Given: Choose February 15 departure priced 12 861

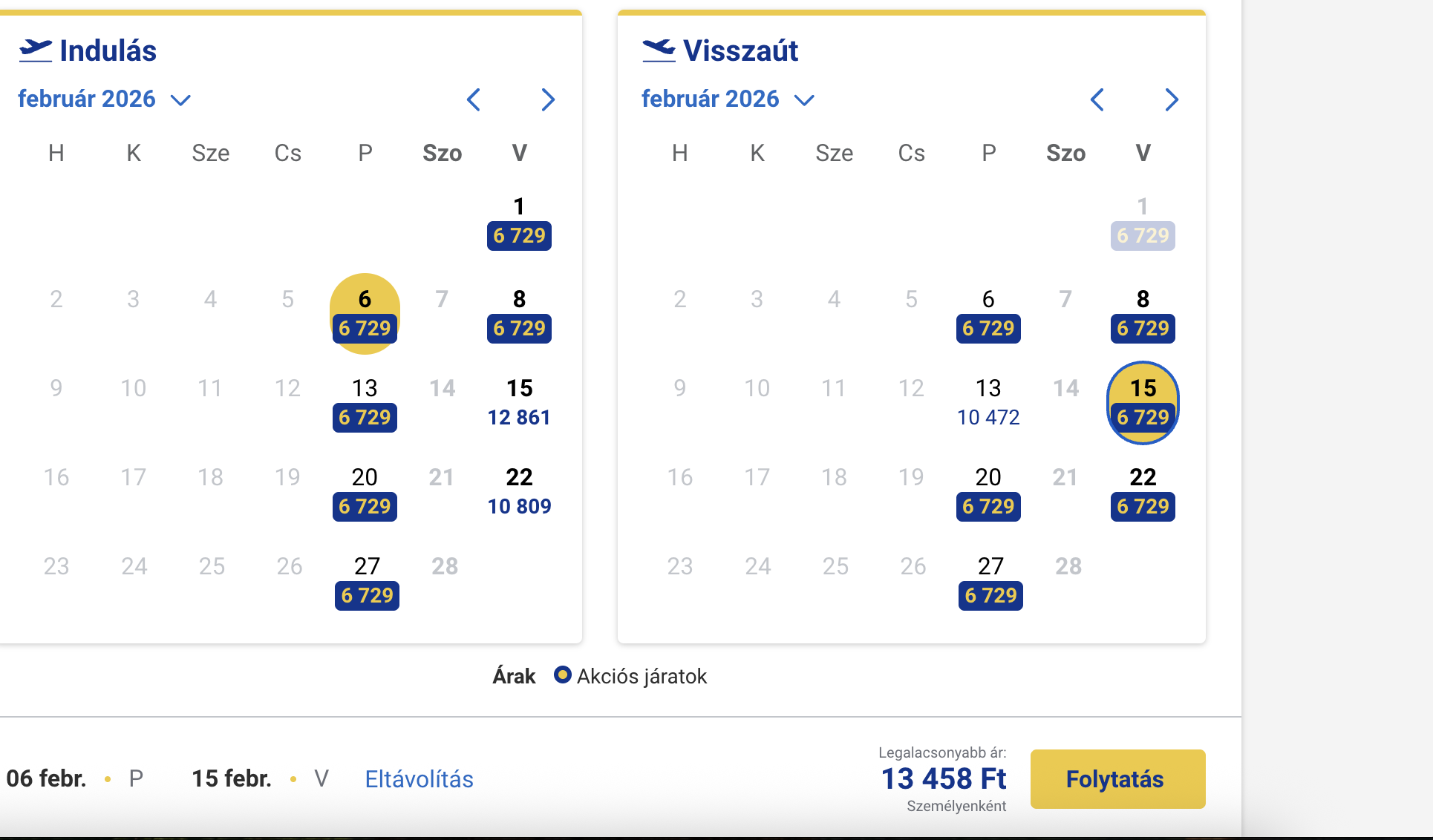Looking at the screenshot, I should 519,403.
